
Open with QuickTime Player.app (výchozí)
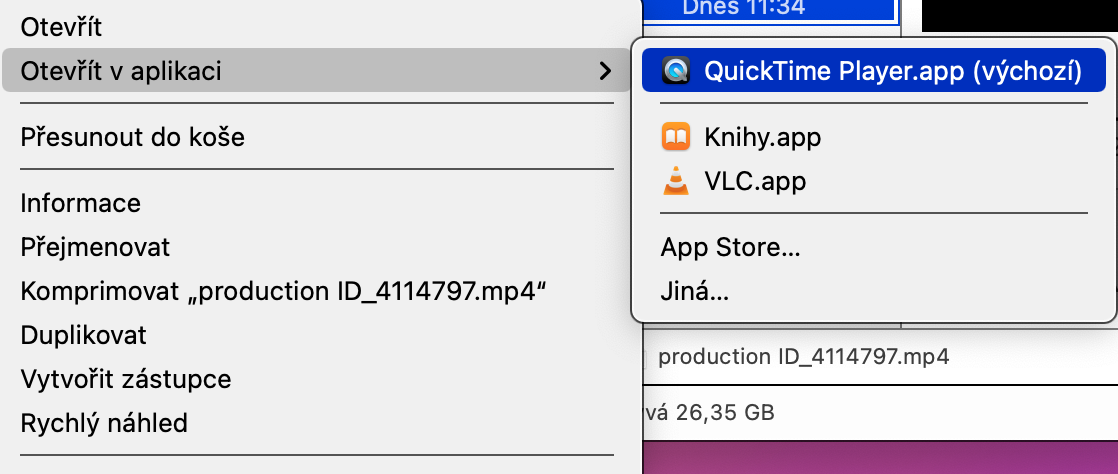(x=892, y=71)
